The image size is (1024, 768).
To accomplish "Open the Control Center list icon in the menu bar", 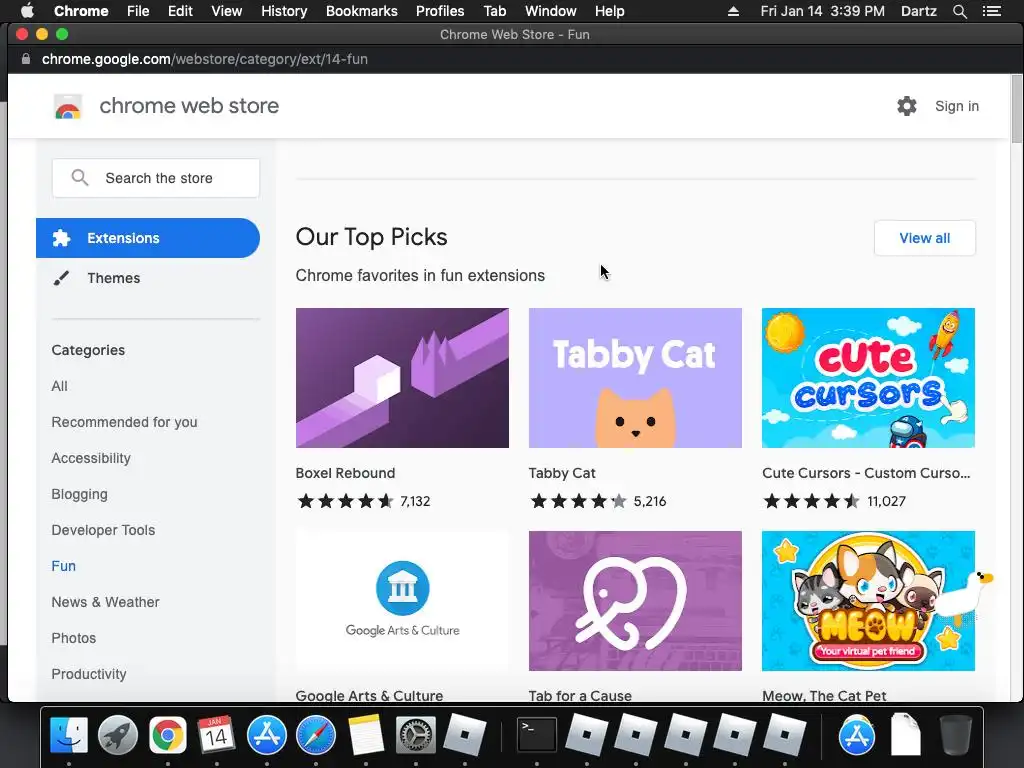I will 991,11.
